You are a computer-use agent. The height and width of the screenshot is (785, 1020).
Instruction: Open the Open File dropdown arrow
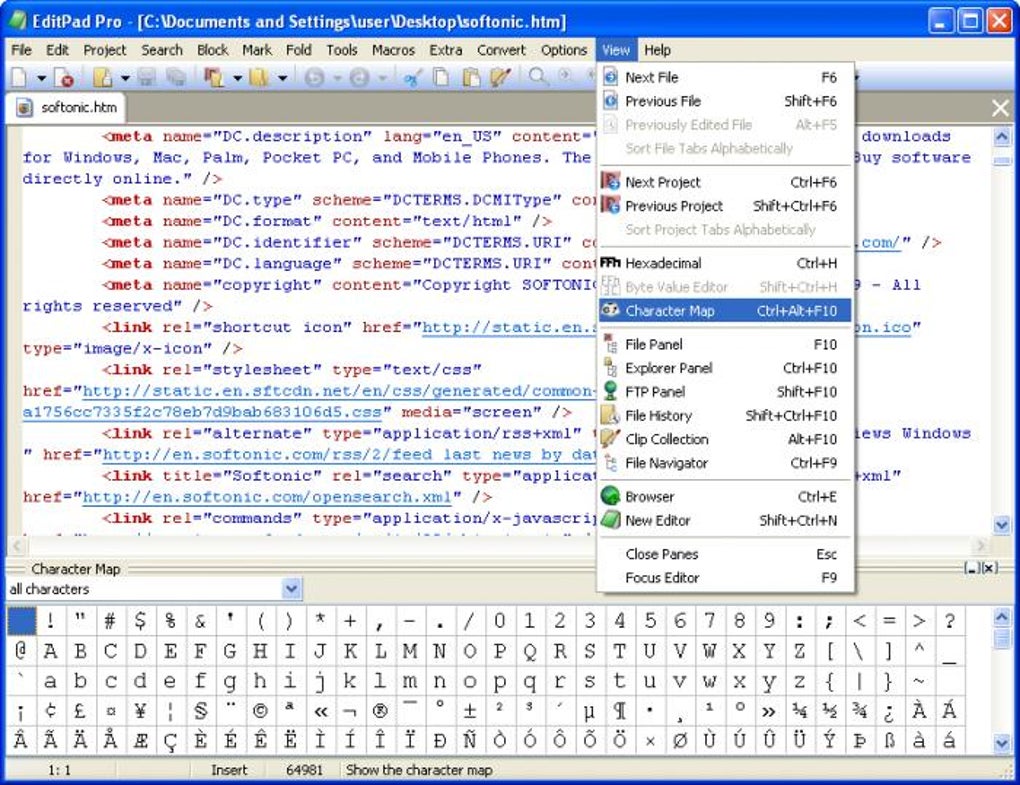125,78
